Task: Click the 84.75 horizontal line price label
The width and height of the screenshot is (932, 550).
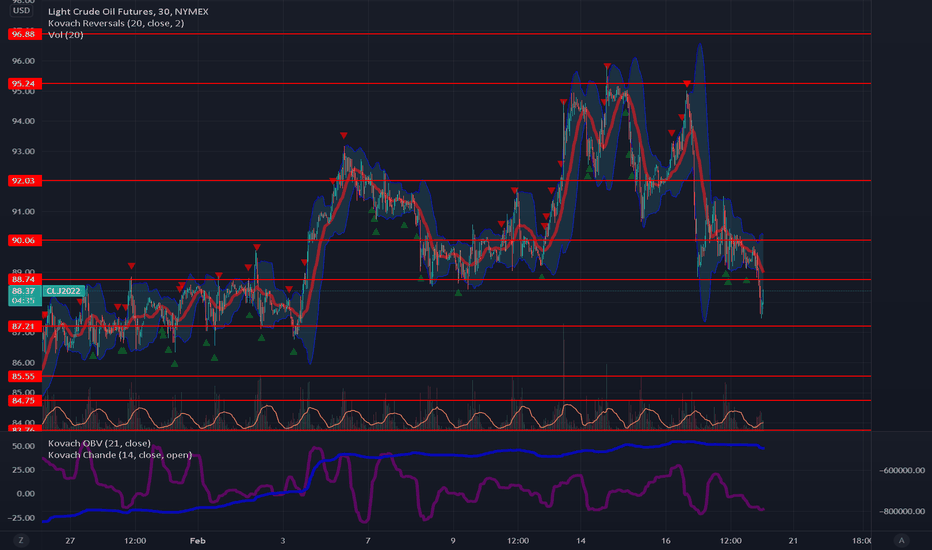Action: click(24, 401)
